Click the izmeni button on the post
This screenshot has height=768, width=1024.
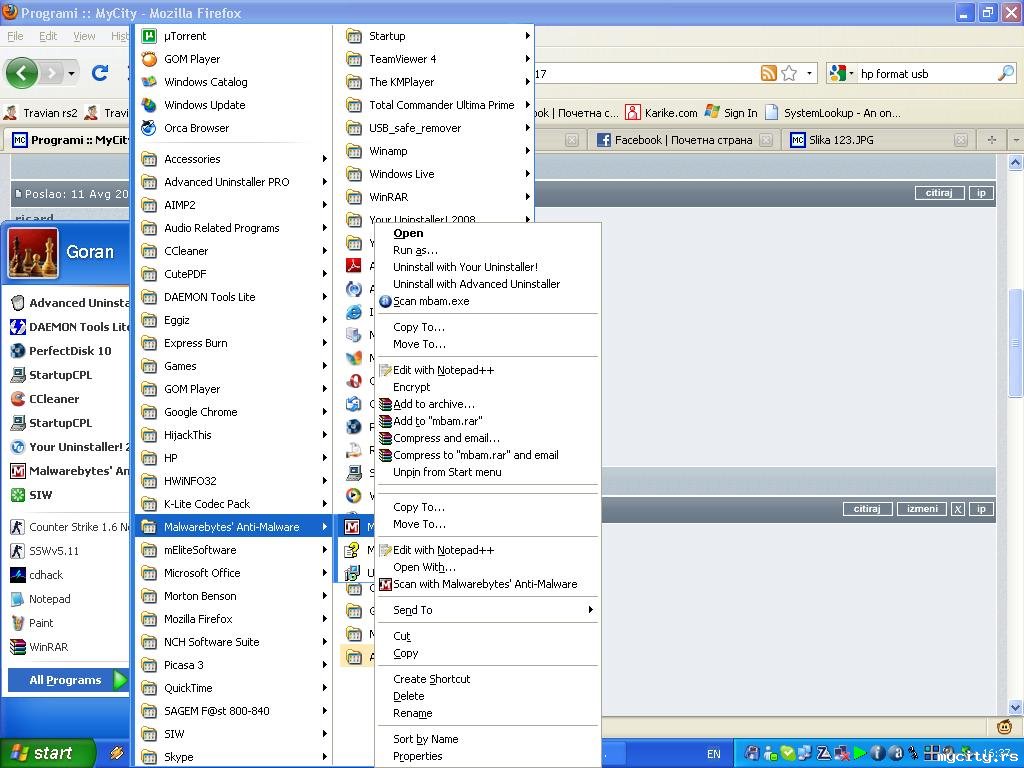(x=921, y=509)
